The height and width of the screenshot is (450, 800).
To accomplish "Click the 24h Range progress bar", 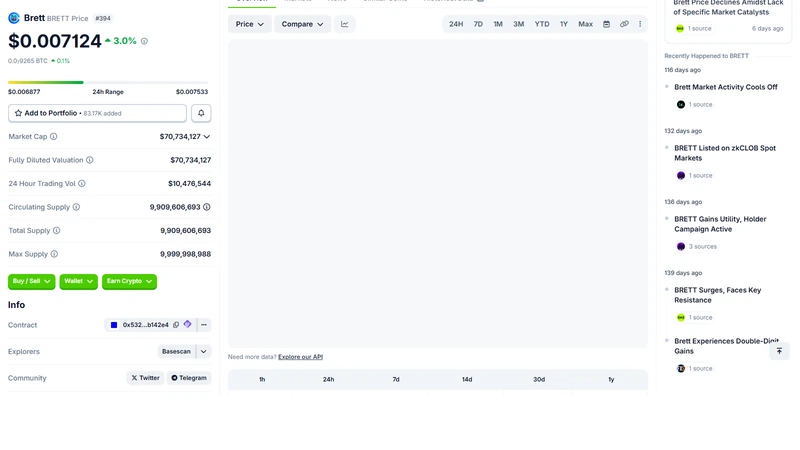I will (x=108, y=82).
